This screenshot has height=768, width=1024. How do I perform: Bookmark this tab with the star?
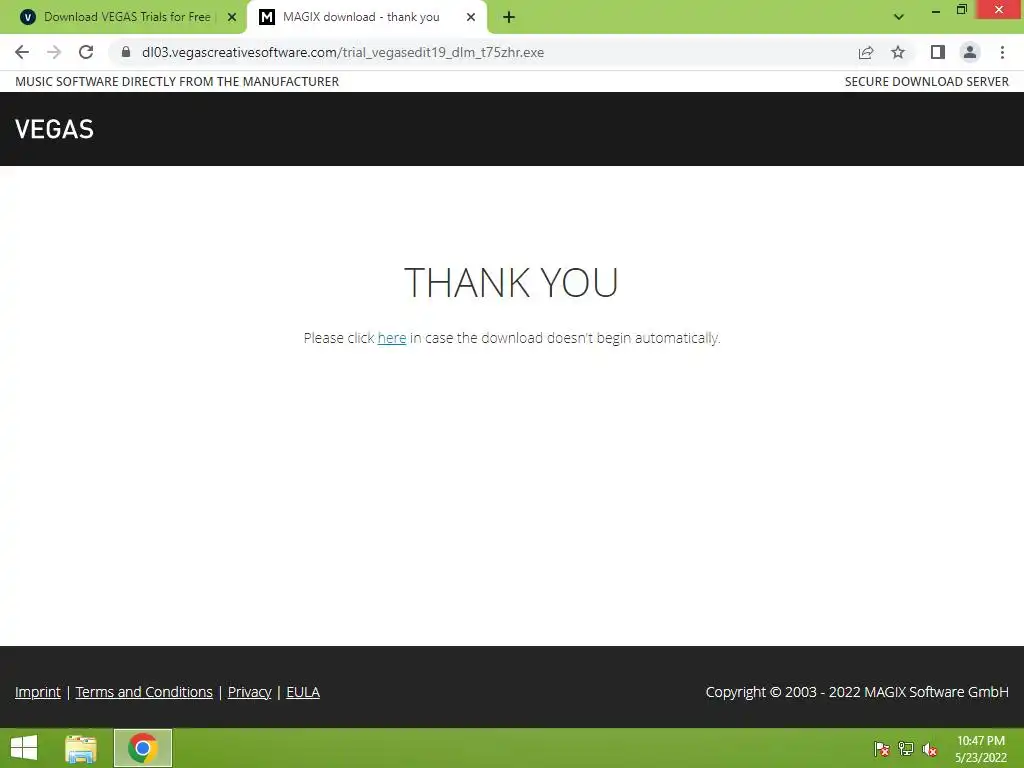click(898, 52)
